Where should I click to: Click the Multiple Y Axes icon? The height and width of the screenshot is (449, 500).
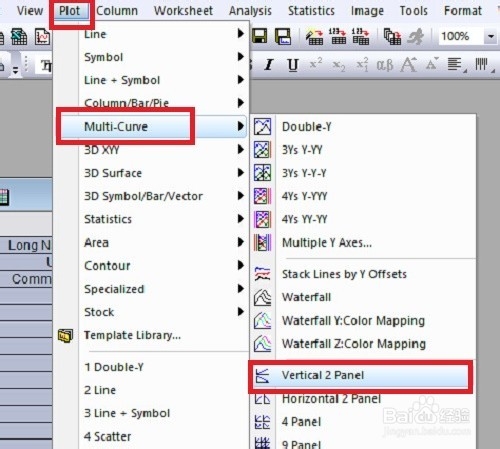tap(262, 242)
